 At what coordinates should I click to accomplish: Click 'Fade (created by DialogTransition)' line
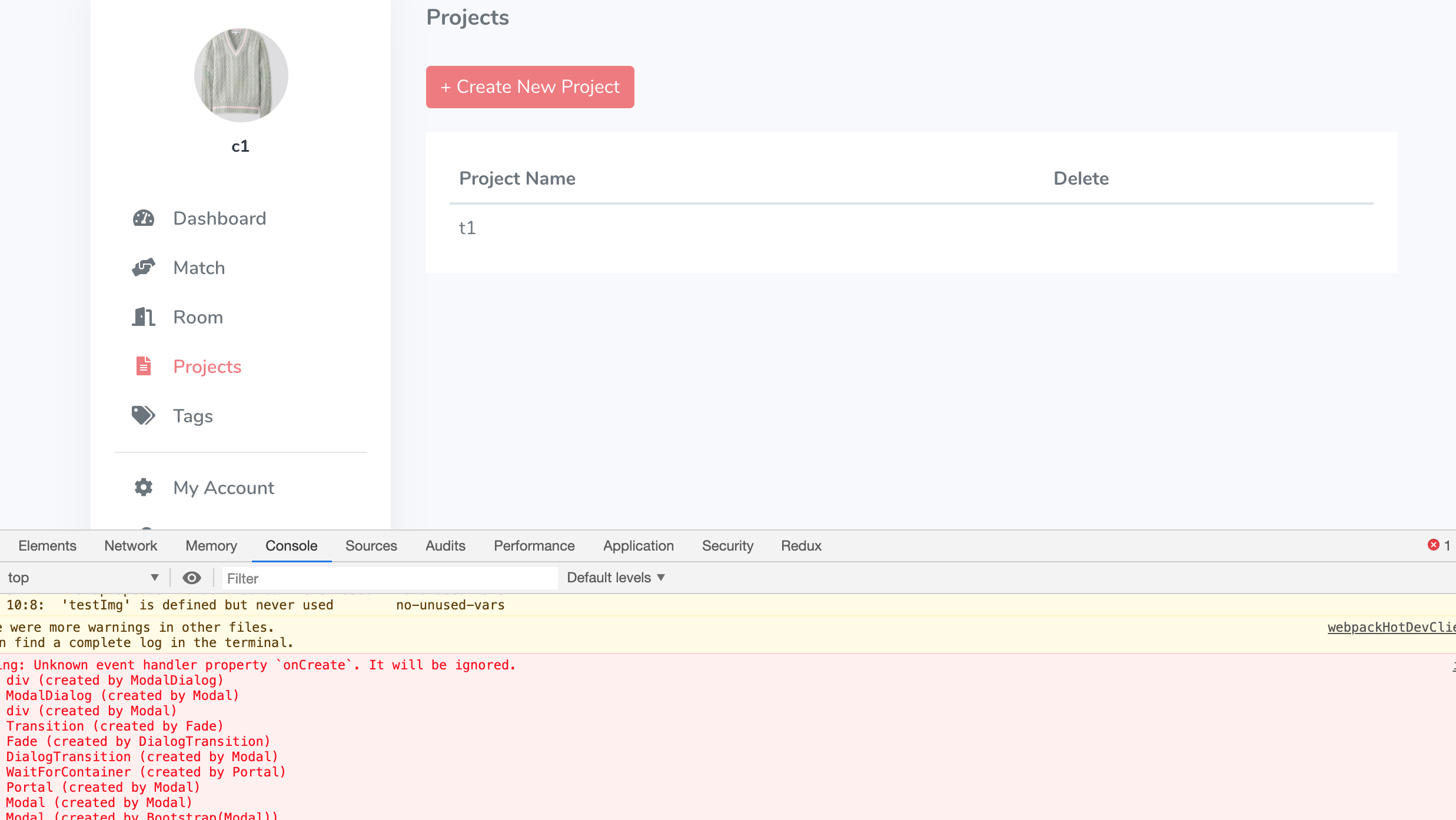138,741
